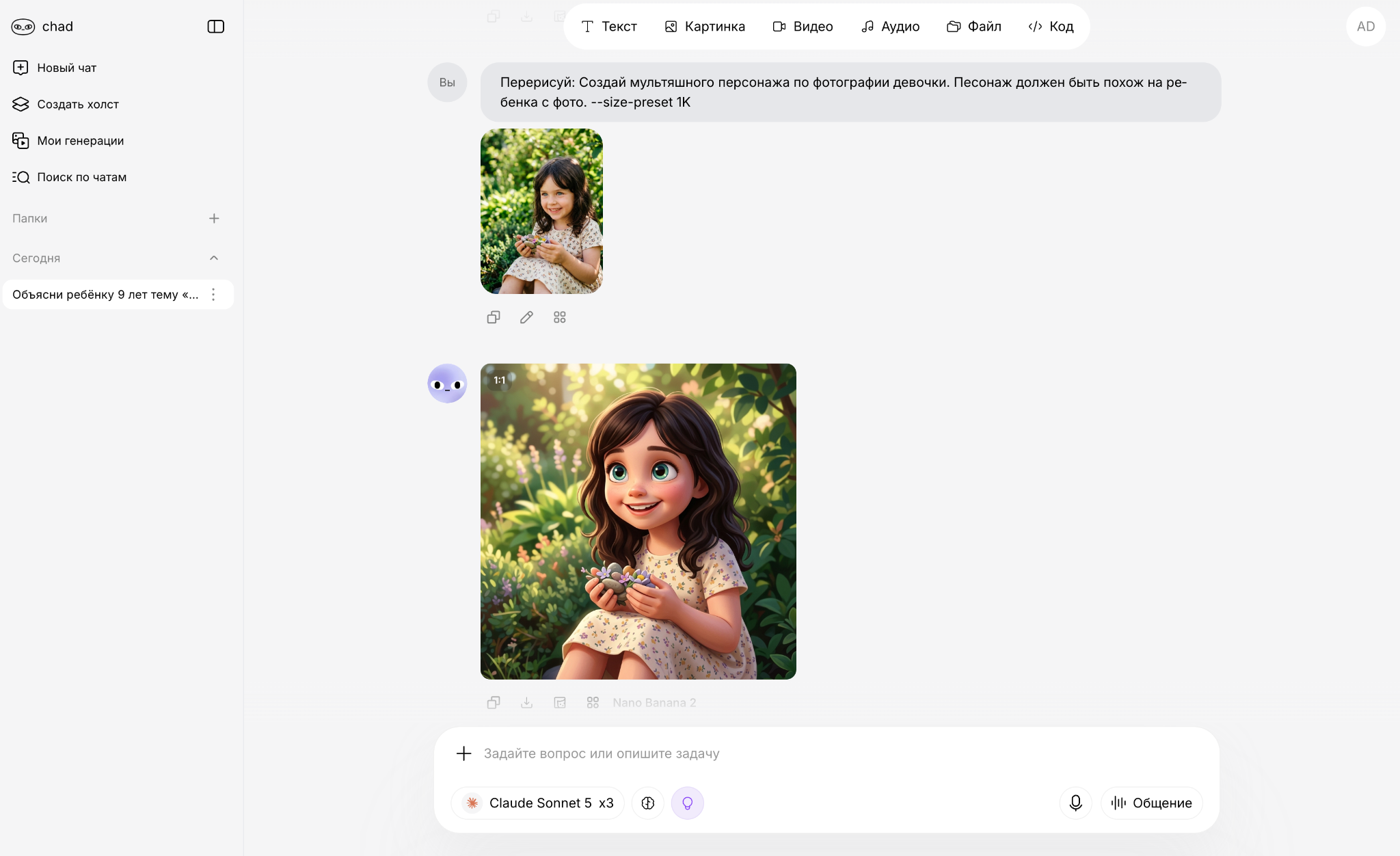This screenshot has width=1400, height=856.
Task: Open the Claude Sonnet 5 model selector
Action: point(538,803)
